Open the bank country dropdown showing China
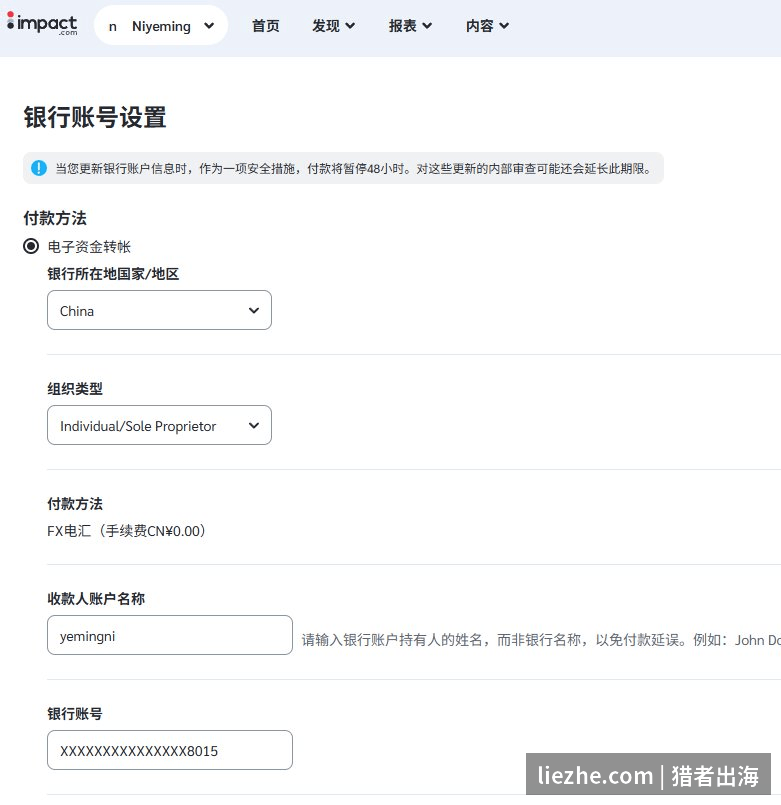781x805 pixels. pos(159,310)
